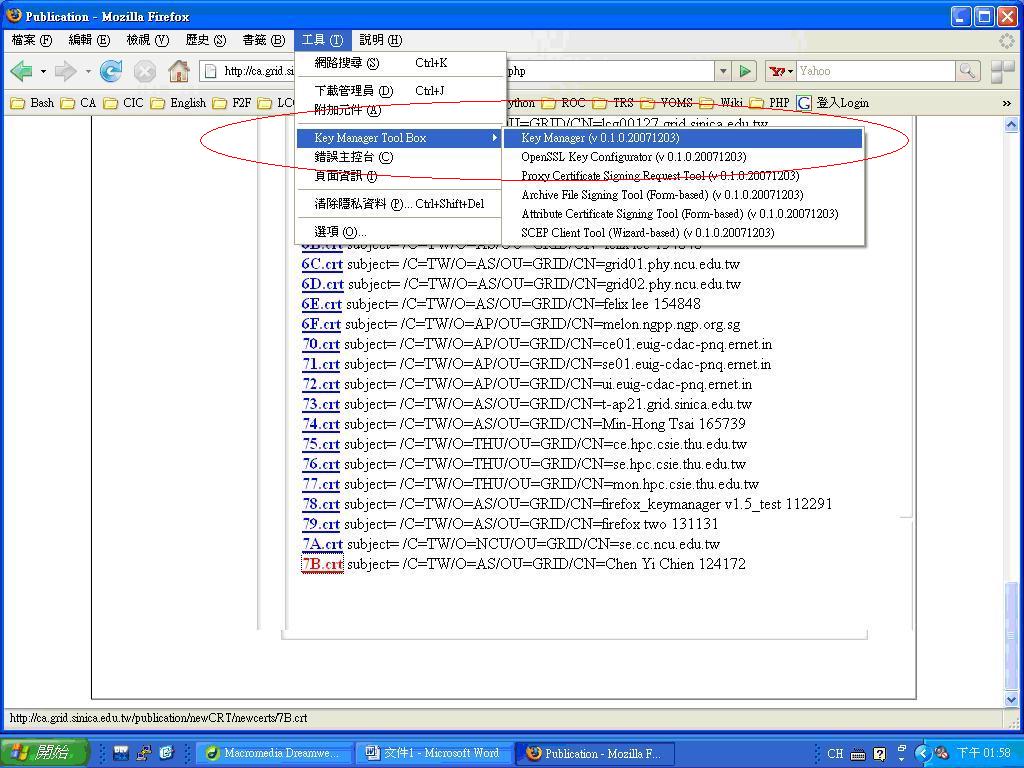
Task: Select 下載管理員 menu entry
Action: [400, 91]
